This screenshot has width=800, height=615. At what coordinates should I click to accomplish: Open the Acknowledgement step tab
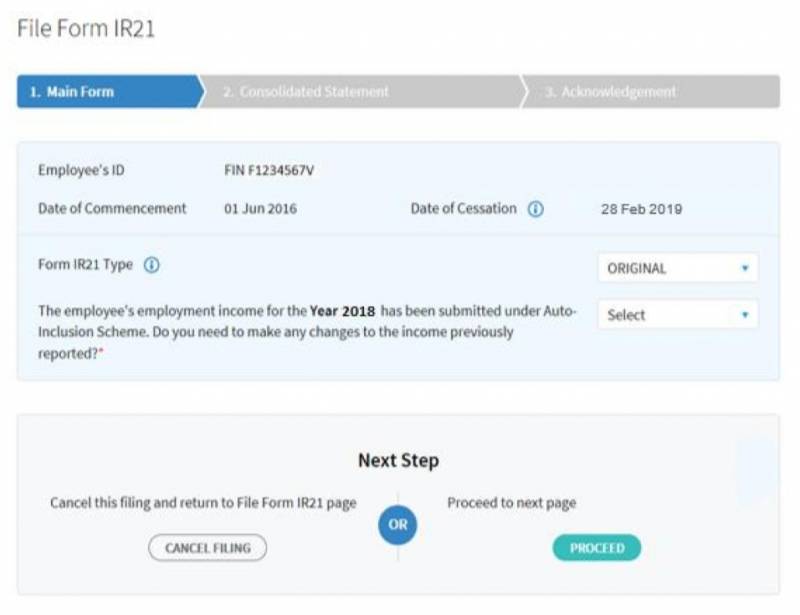click(x=648, y=92)
